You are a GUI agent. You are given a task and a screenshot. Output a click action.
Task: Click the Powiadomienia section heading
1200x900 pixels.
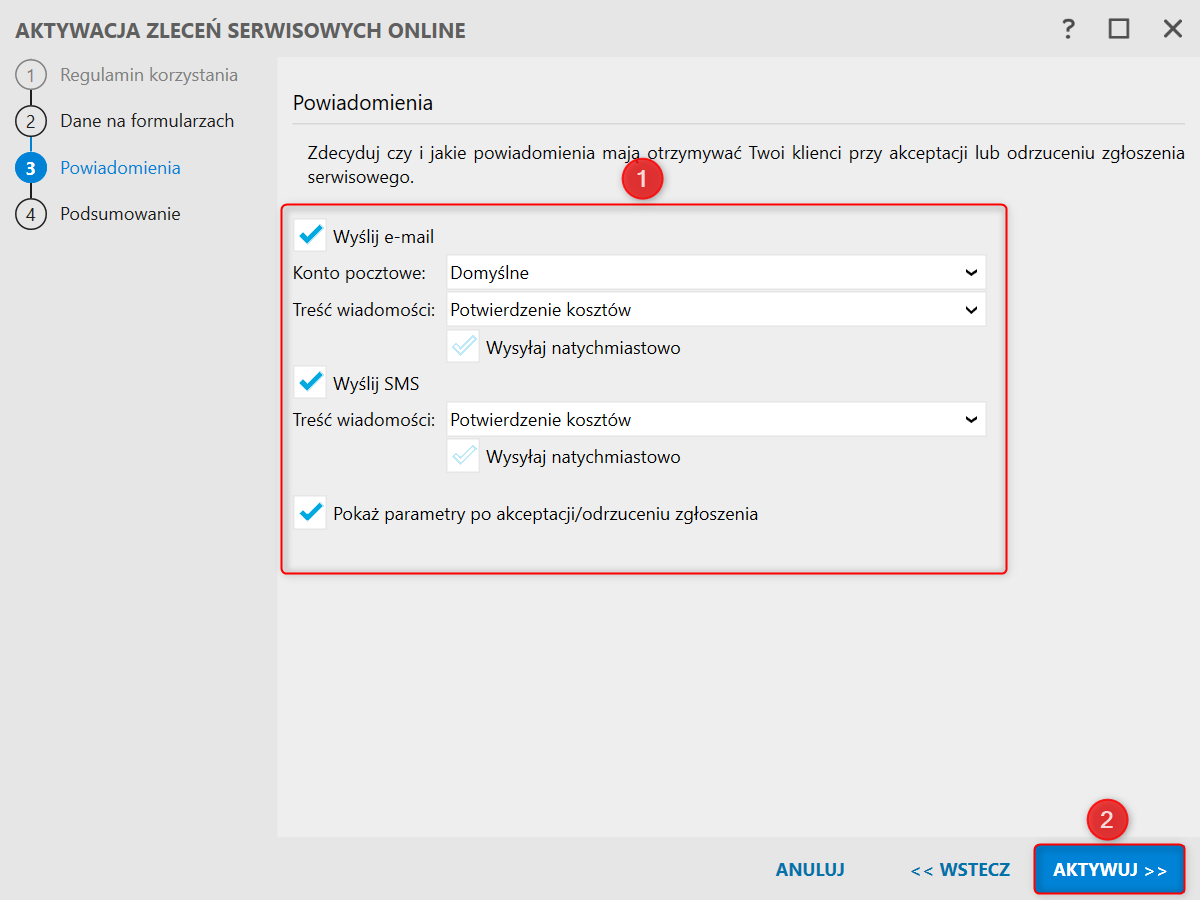coord(362,102)
